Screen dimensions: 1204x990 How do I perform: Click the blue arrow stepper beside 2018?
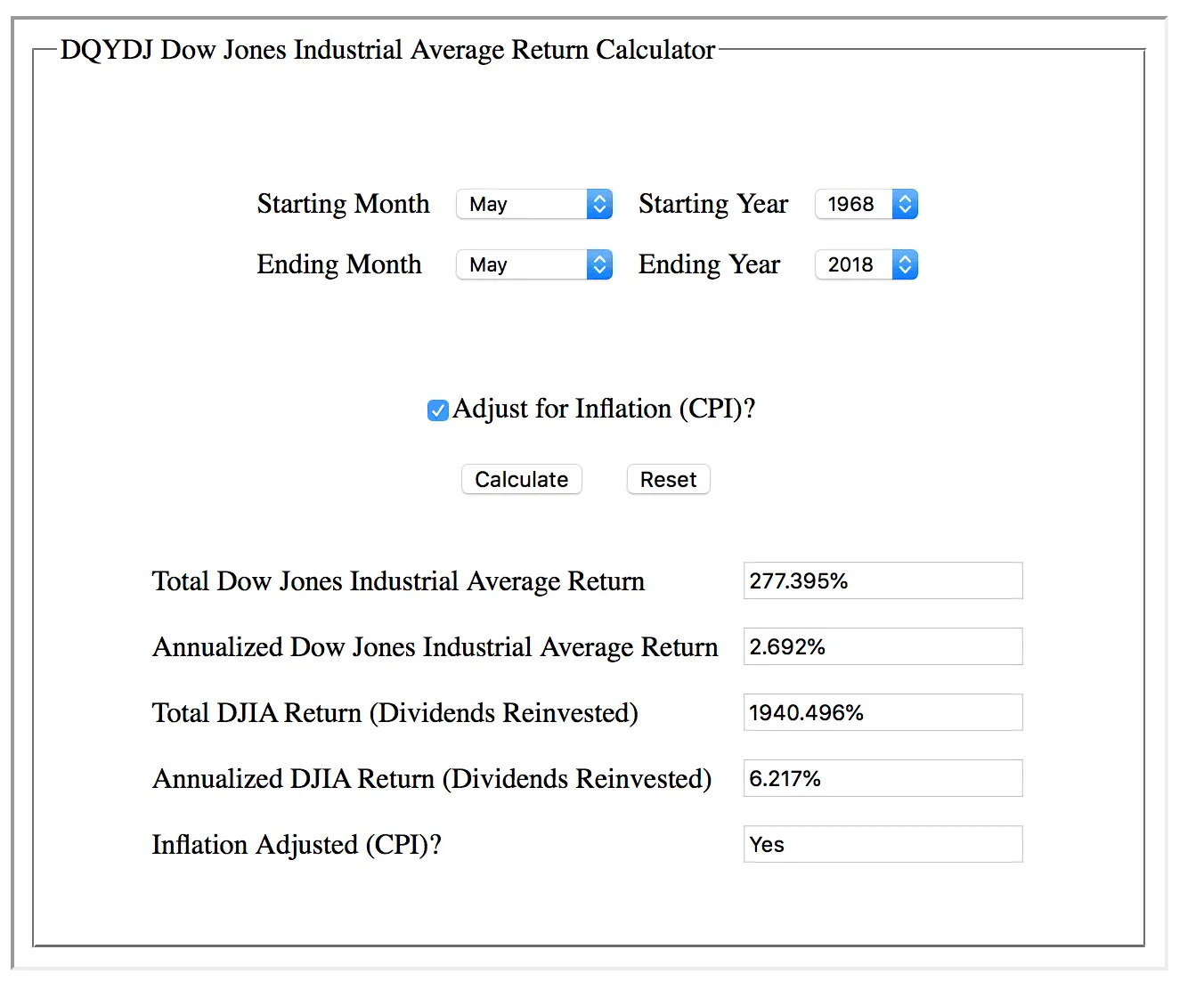tap(905, 264)
